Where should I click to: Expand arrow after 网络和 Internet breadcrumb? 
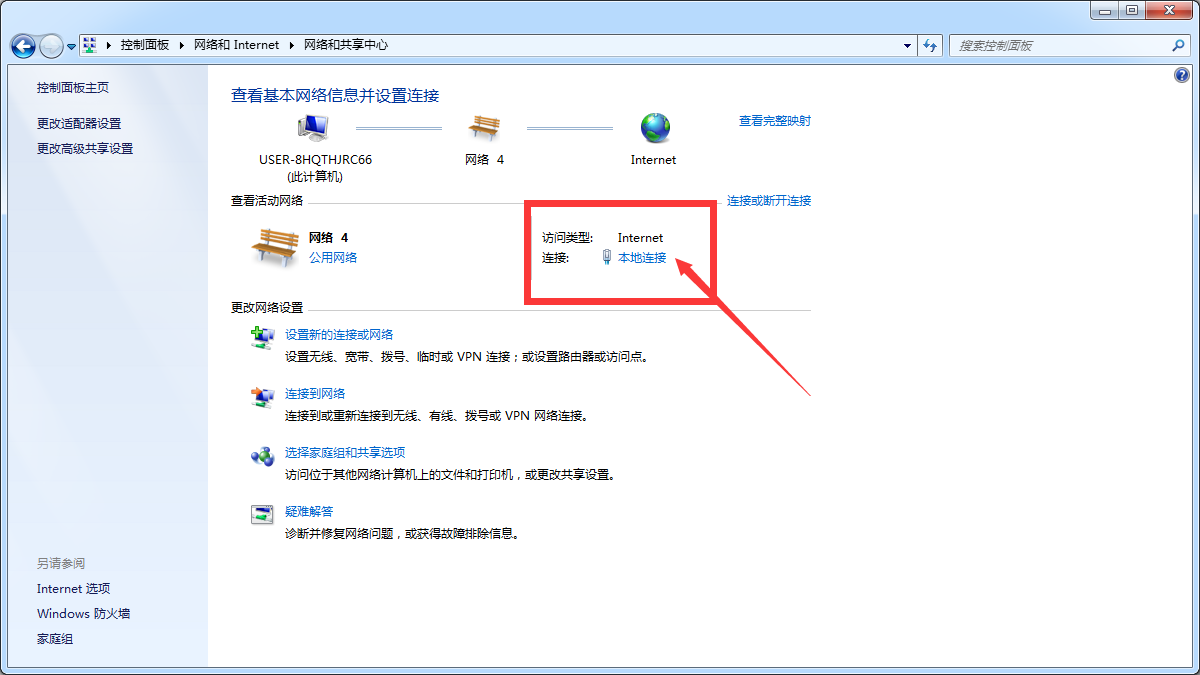pos(291,45)
